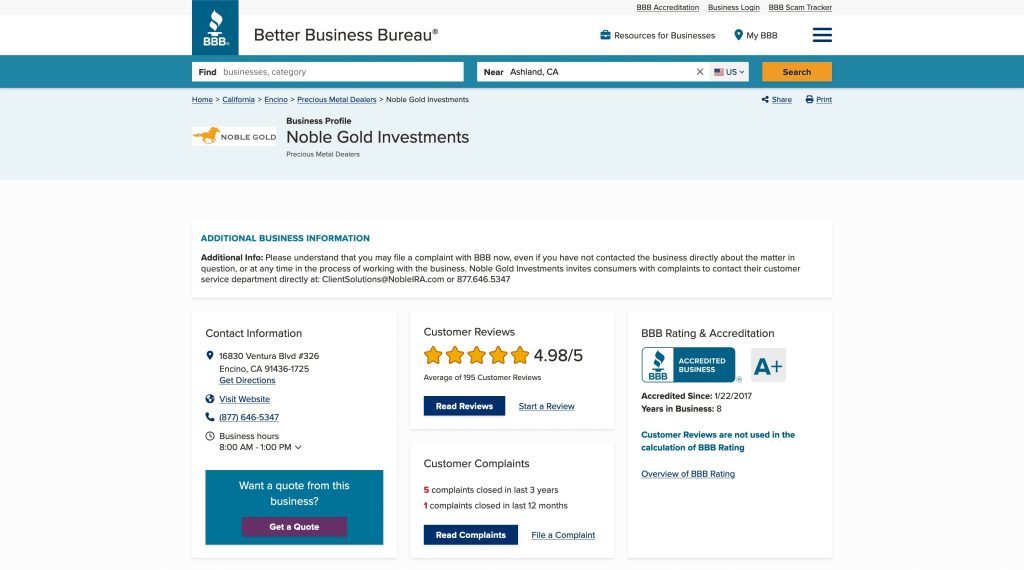
Task: Click the Accredited Business seal badge
Action: click(x=689, y=365)
